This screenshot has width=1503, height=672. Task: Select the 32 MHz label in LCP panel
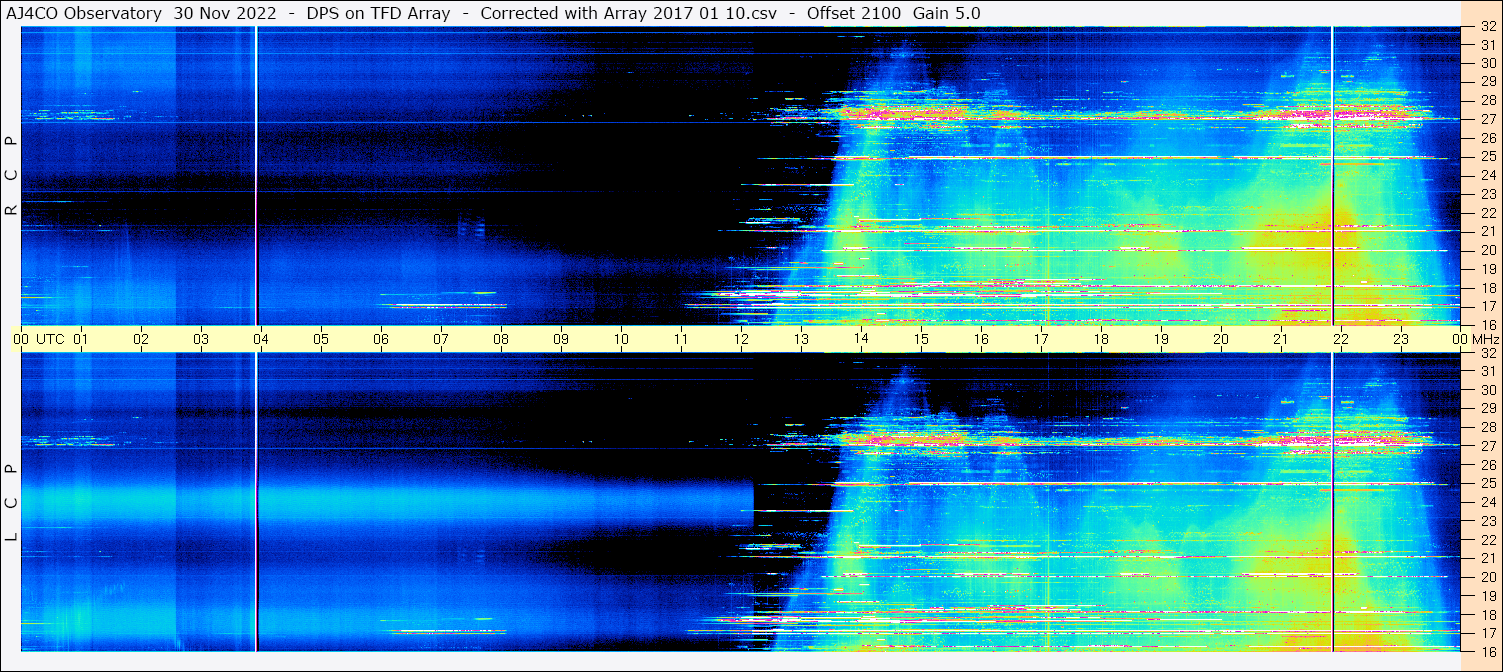(1487, 353)
